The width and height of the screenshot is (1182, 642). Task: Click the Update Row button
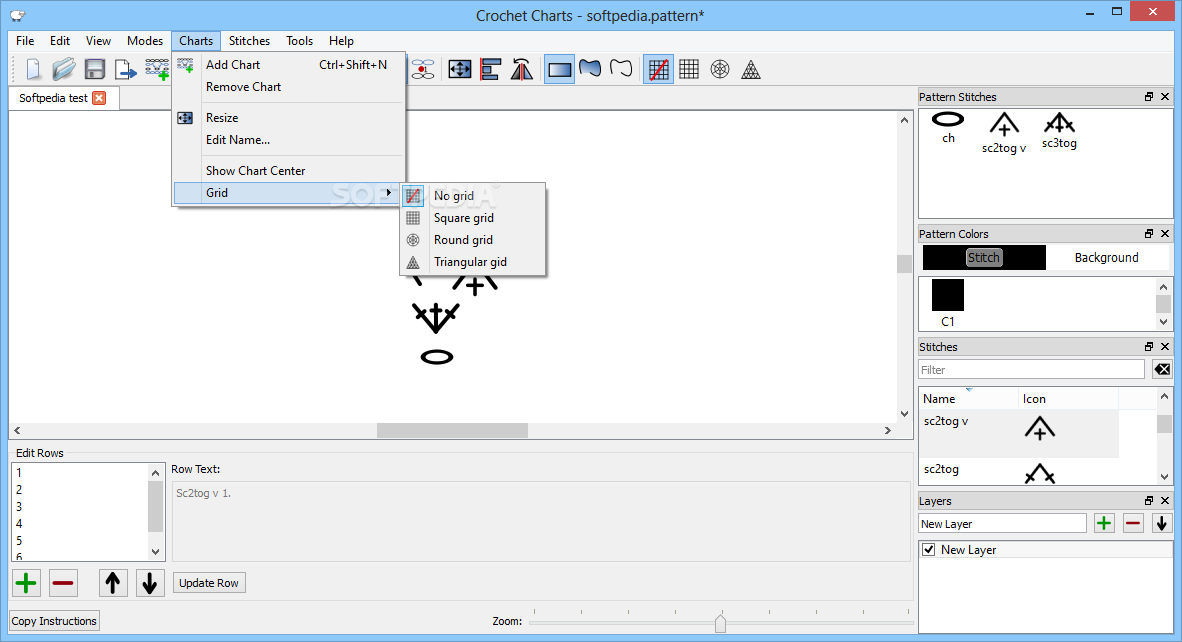pos(209,583)
